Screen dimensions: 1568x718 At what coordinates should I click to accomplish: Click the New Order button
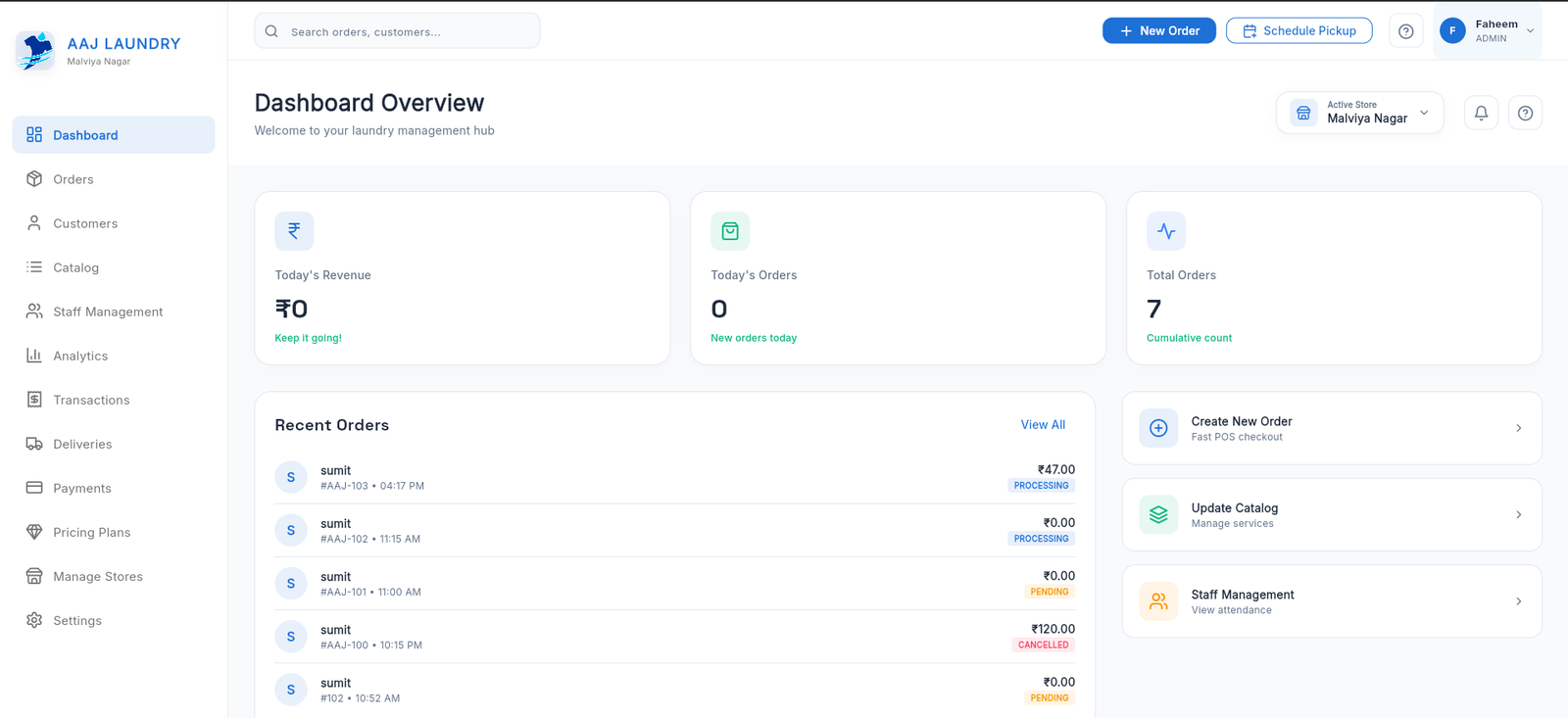[1159, 31]
